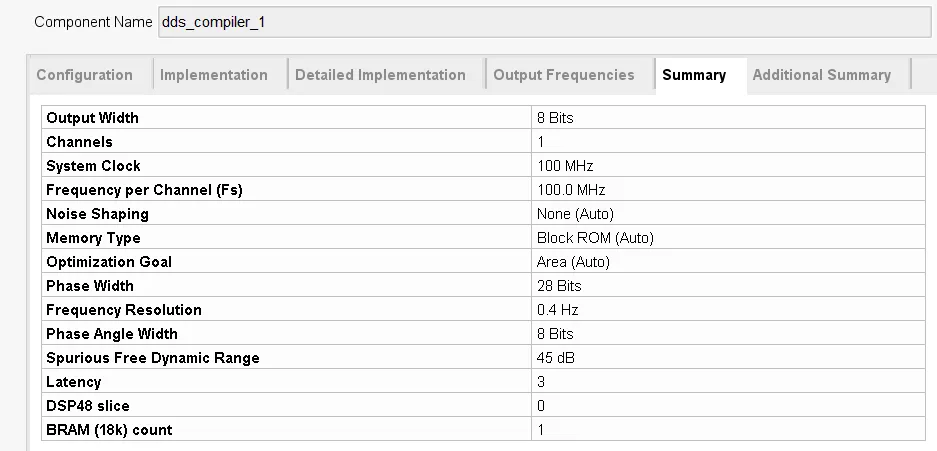This screenshot has height=451, width=937.
Task: Select the Output Width row label
Action: tap(93, 118)
